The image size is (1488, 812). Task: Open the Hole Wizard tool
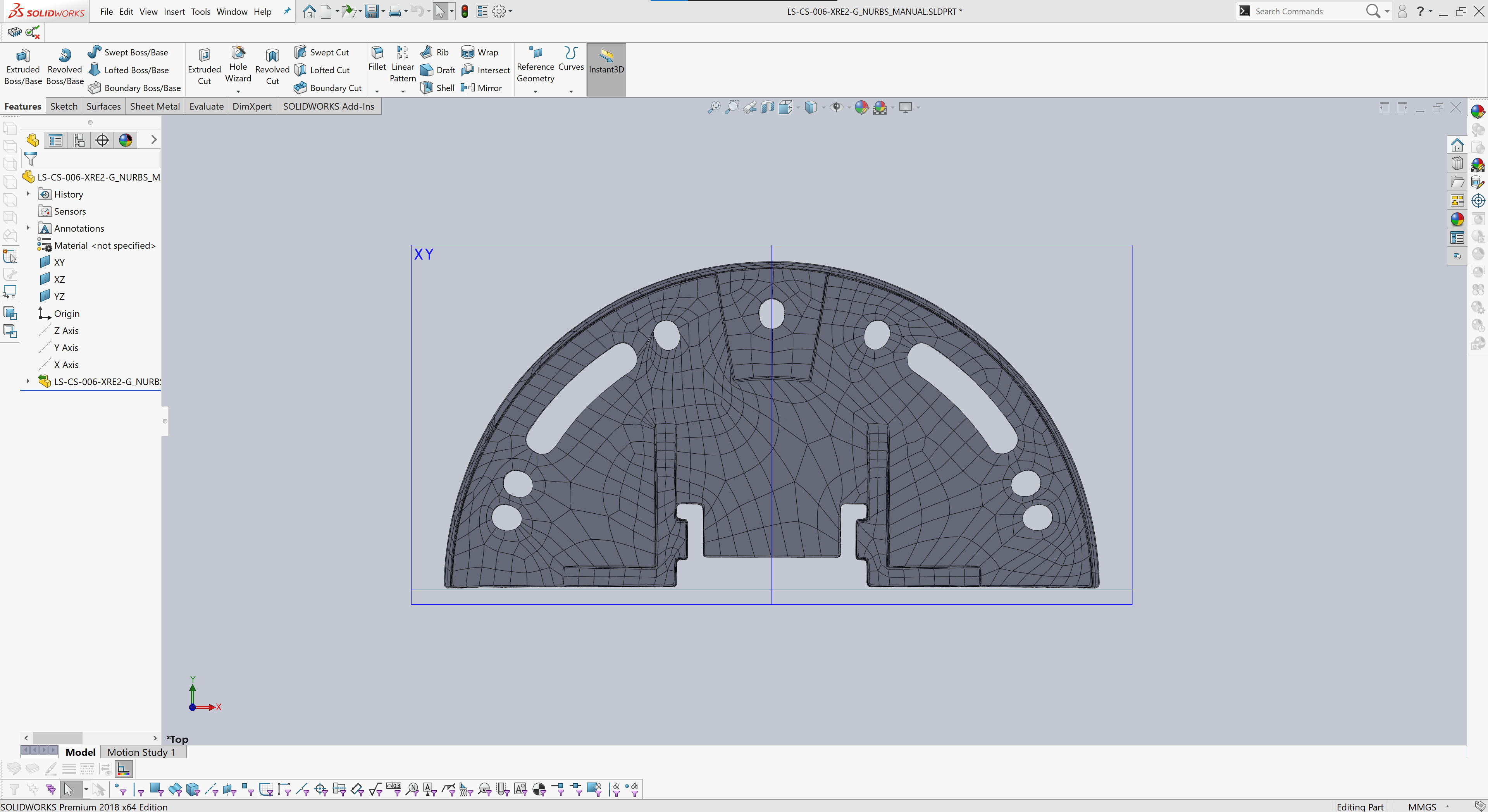pos(238,65)
